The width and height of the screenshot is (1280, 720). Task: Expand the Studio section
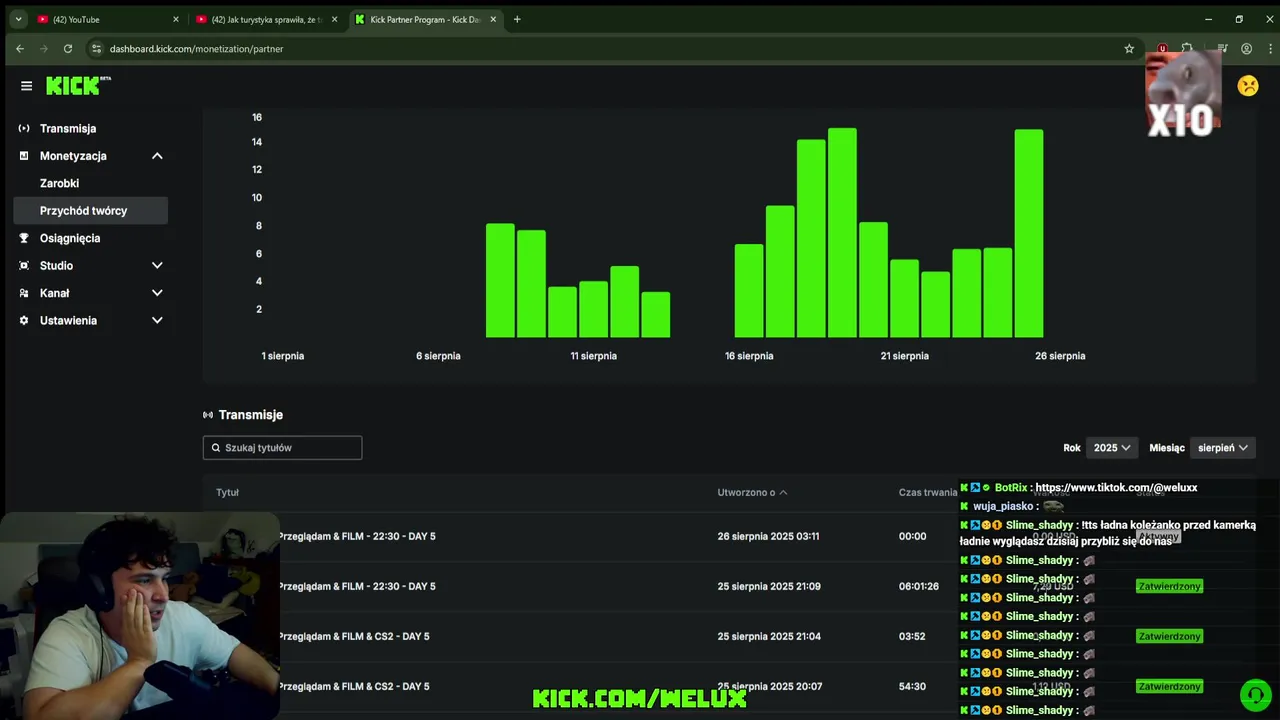coord(157,266)
